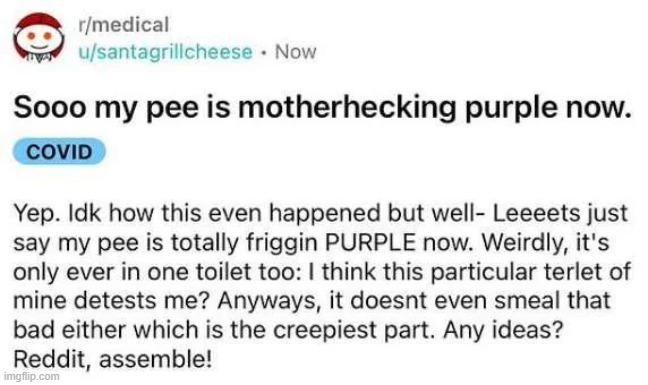Image resolution: width=648 pixels, height=385 pixels.
Task: Click the word "Sooo" starting the title
Action: (50, 108)
